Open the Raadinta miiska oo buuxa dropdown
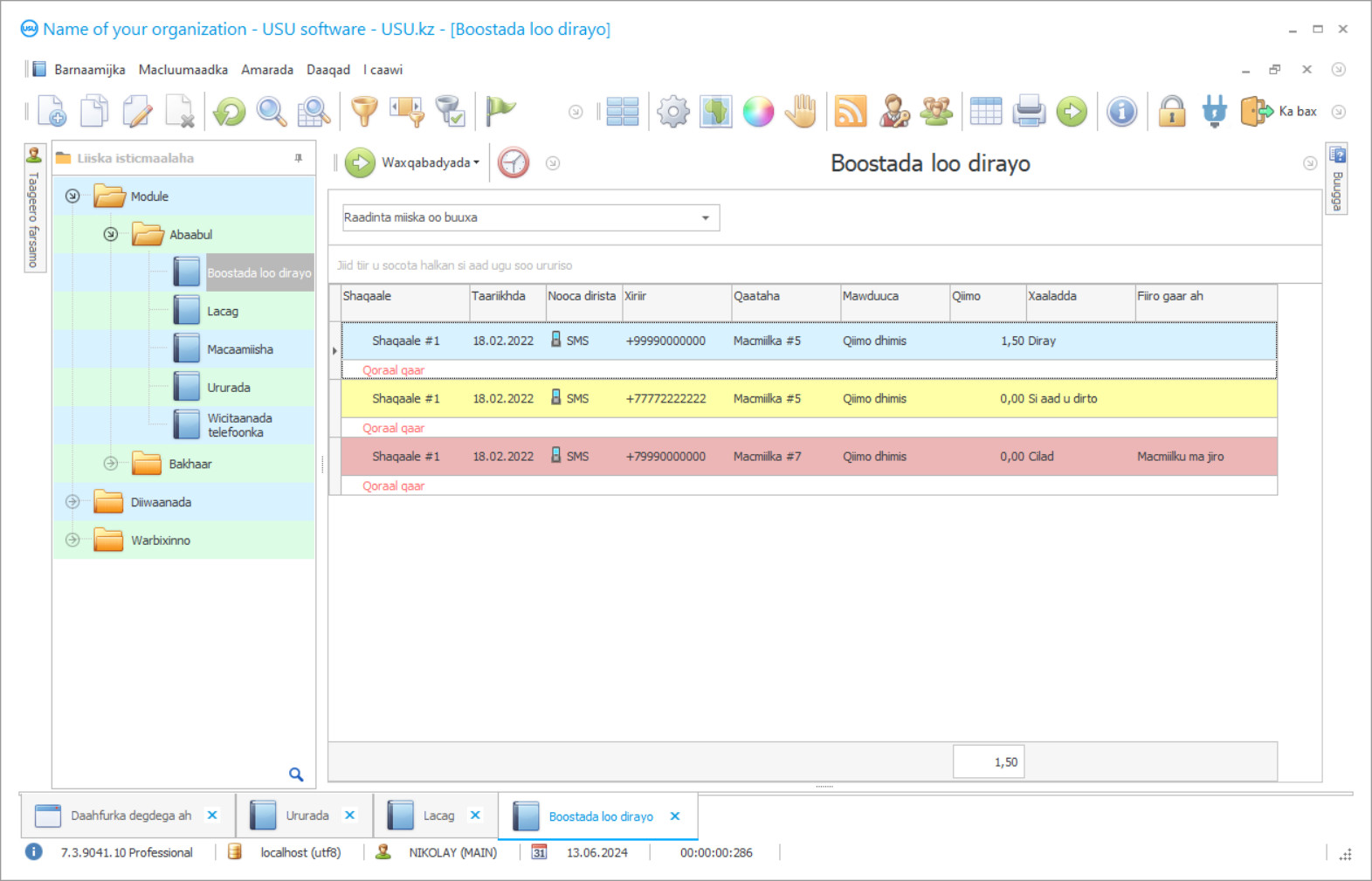1372x881 pixels. pos(705,217)
